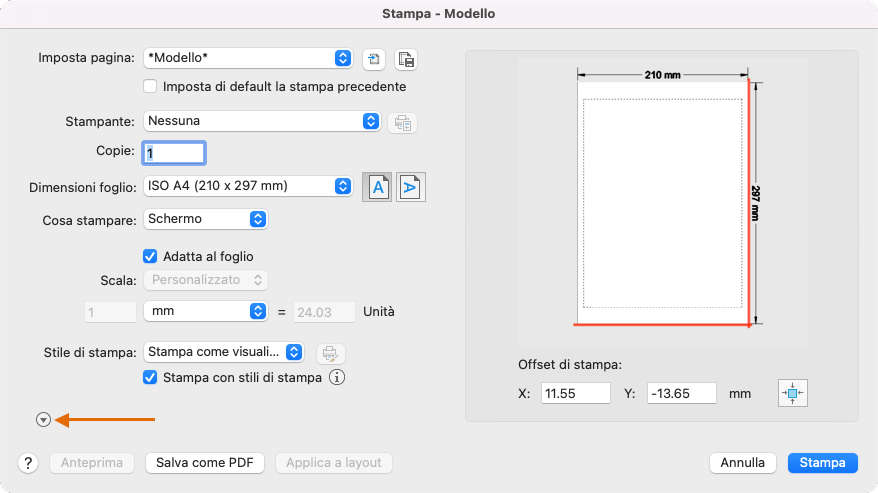Click the X offset input field

[x=575, y=393]
